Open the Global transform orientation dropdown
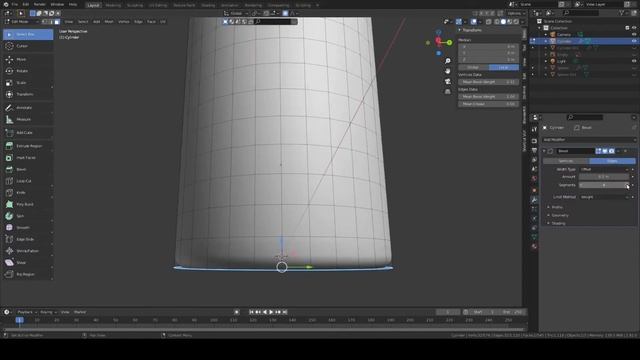 pos(237,13)
